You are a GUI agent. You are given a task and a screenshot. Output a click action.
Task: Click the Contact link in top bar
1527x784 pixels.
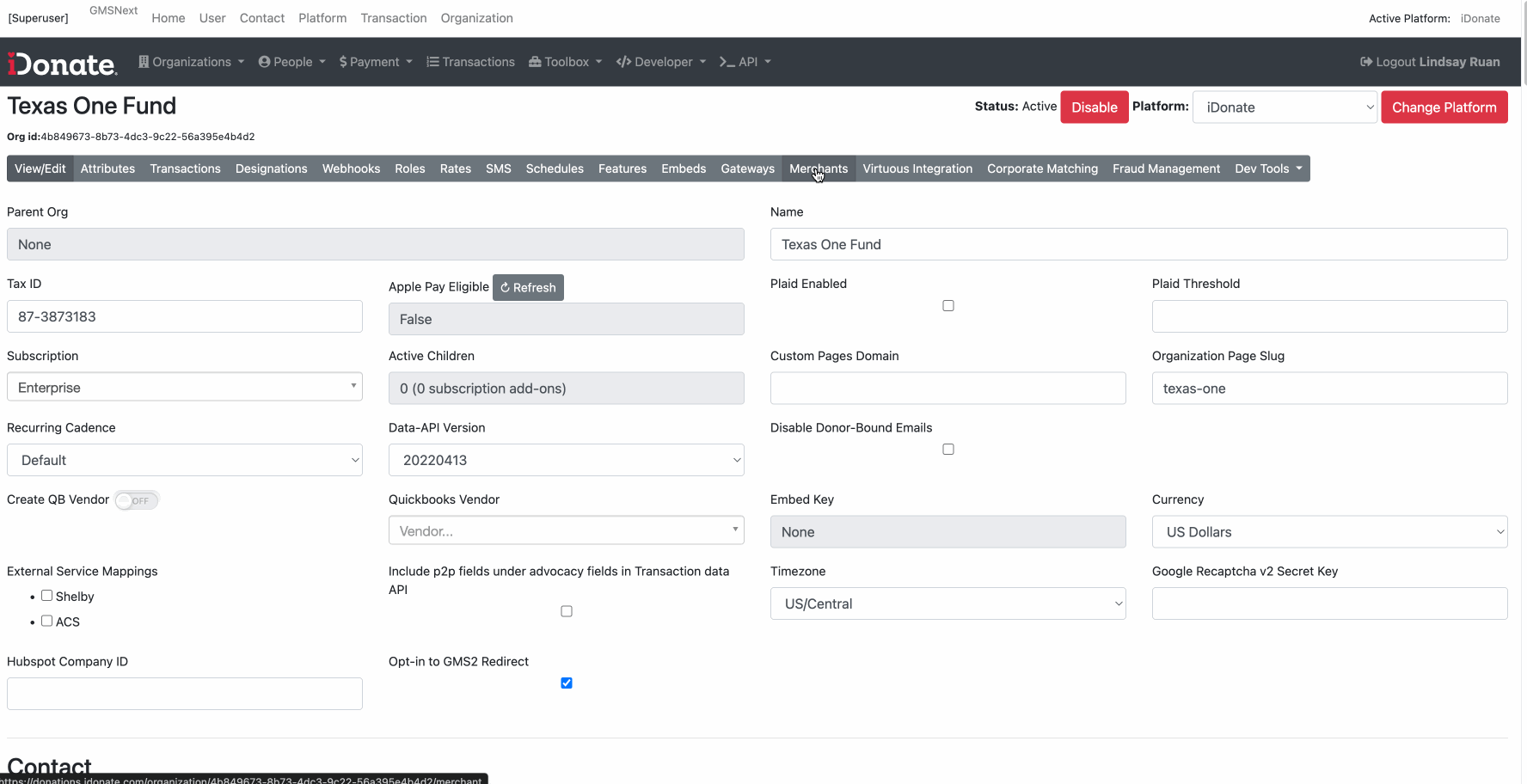tap(262, 18)
